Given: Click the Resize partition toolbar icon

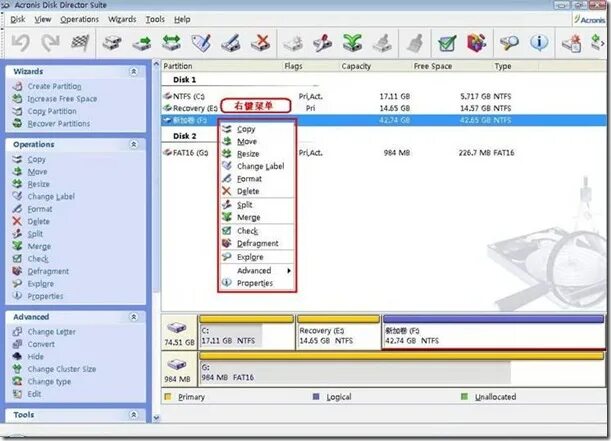Looking at the screenshot, I should coord(171,43).
